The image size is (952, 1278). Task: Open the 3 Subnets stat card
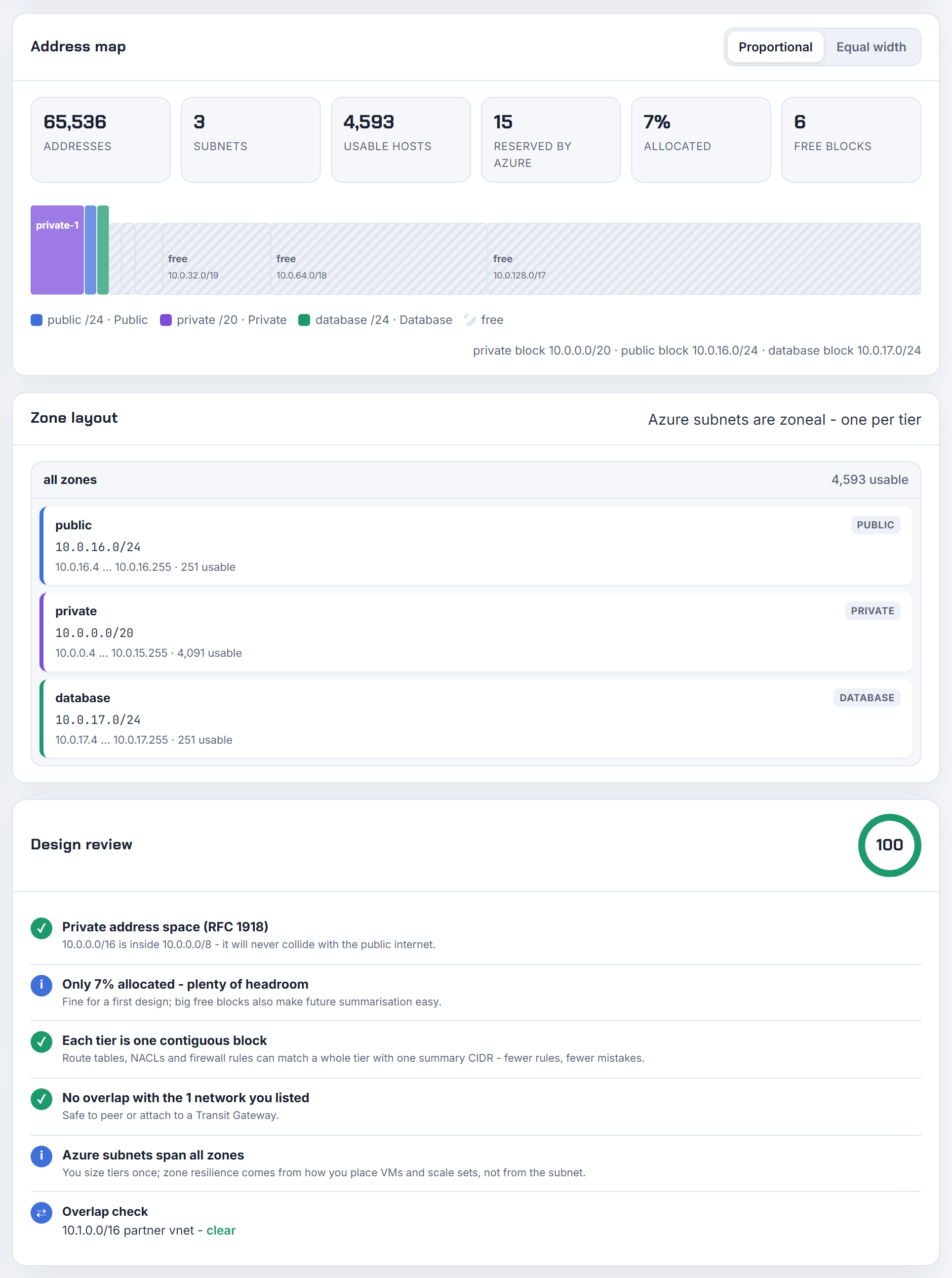(251, 139)
